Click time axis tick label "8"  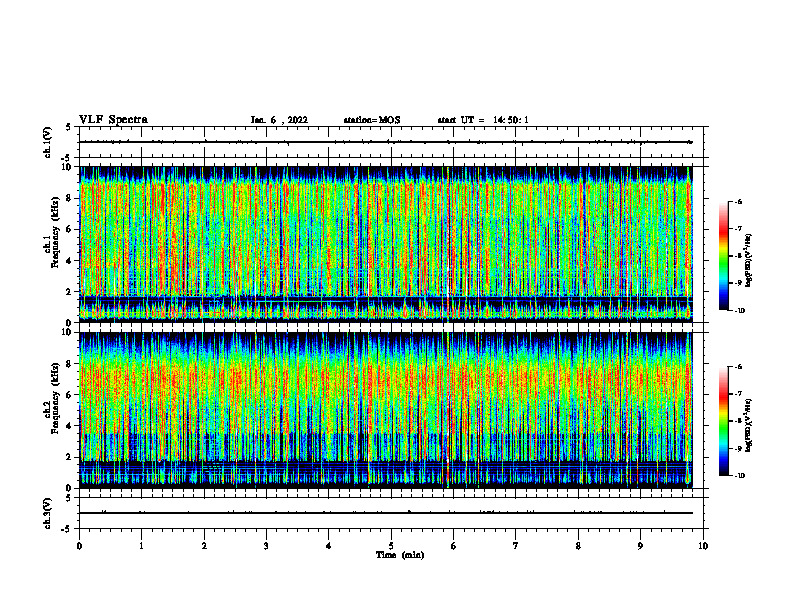[x=578, y=546]
